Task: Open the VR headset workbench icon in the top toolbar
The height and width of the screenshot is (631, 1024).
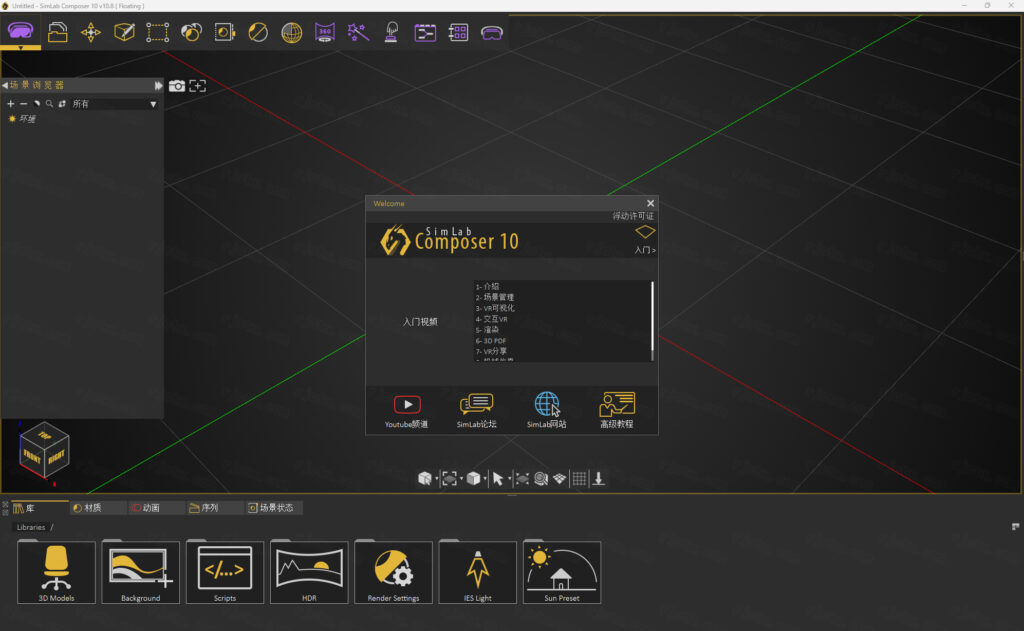Action: point(20,31)
